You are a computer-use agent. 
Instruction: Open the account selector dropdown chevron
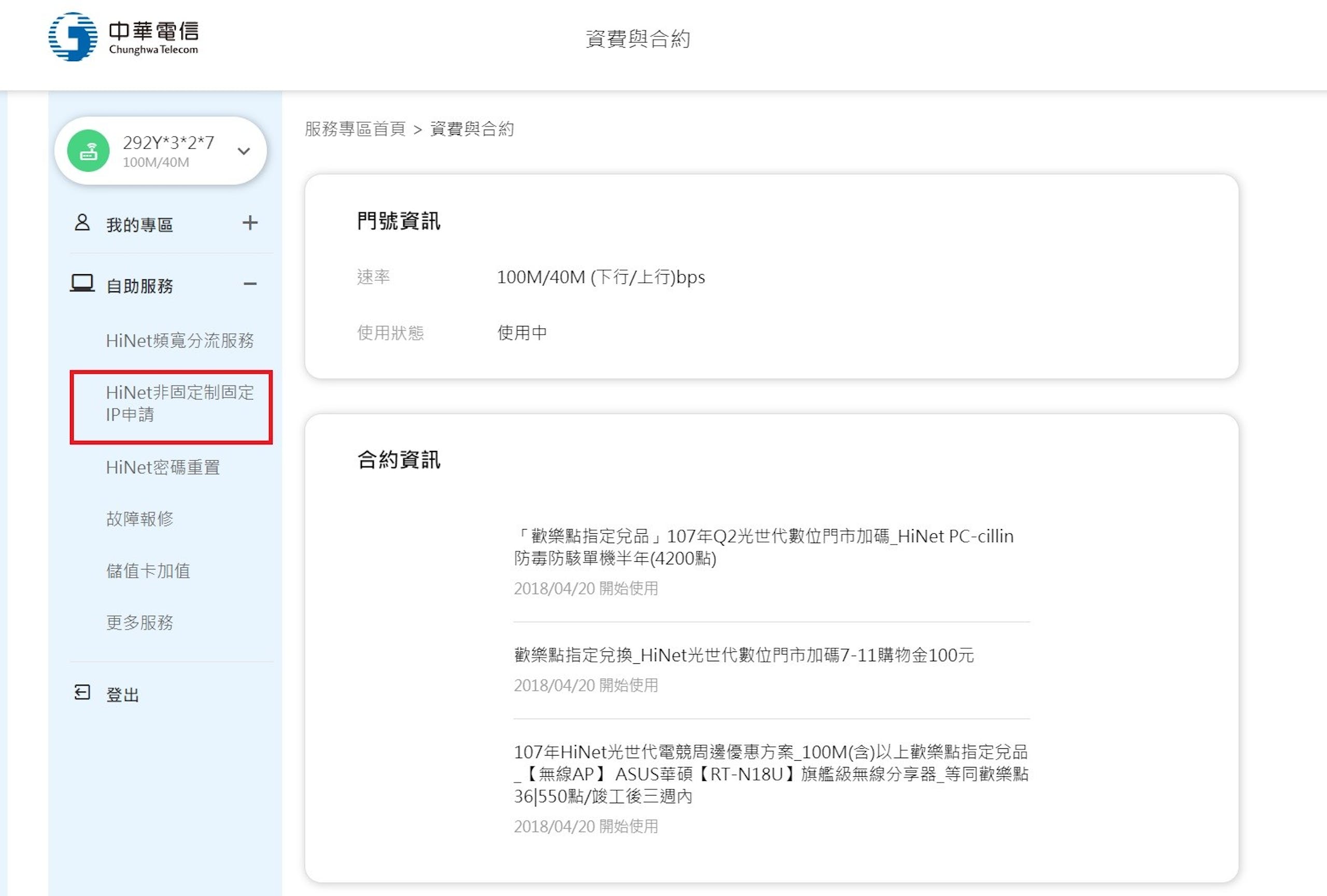coord(244,151)
